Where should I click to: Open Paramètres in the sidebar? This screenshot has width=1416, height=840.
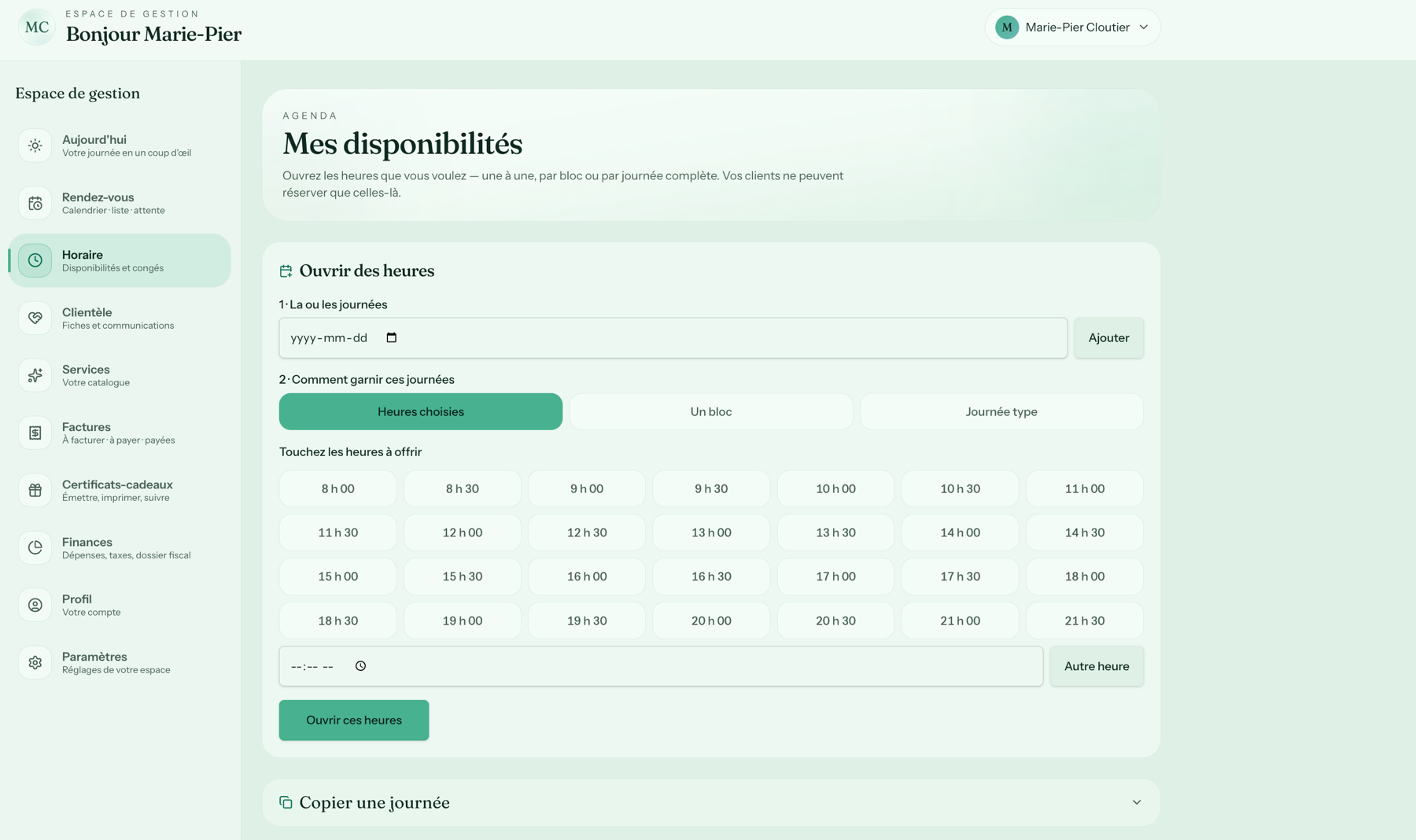point(120,662)
